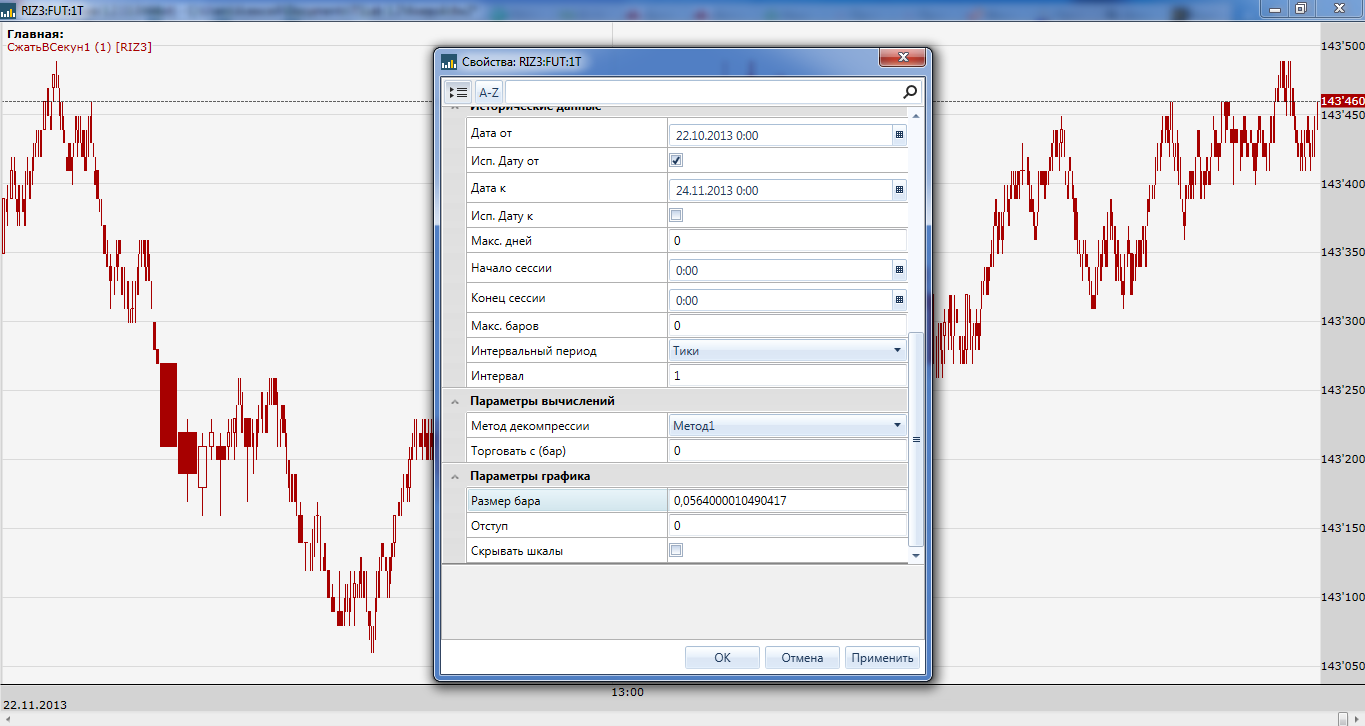Switch property grid to categorized view
The image size is (1365, 726).
coord(458,92)
